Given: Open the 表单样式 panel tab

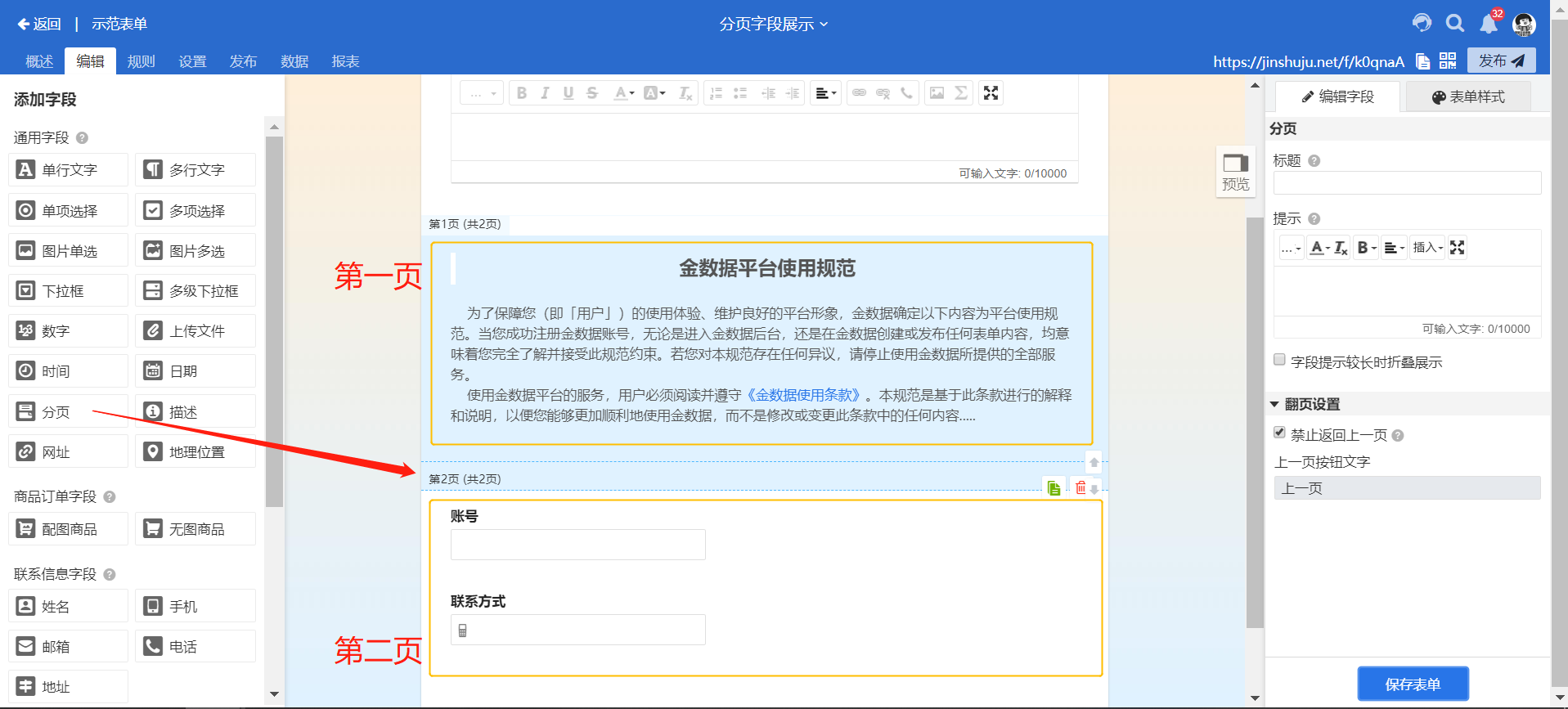Looking at the screenshot, I should [1468, 96].
